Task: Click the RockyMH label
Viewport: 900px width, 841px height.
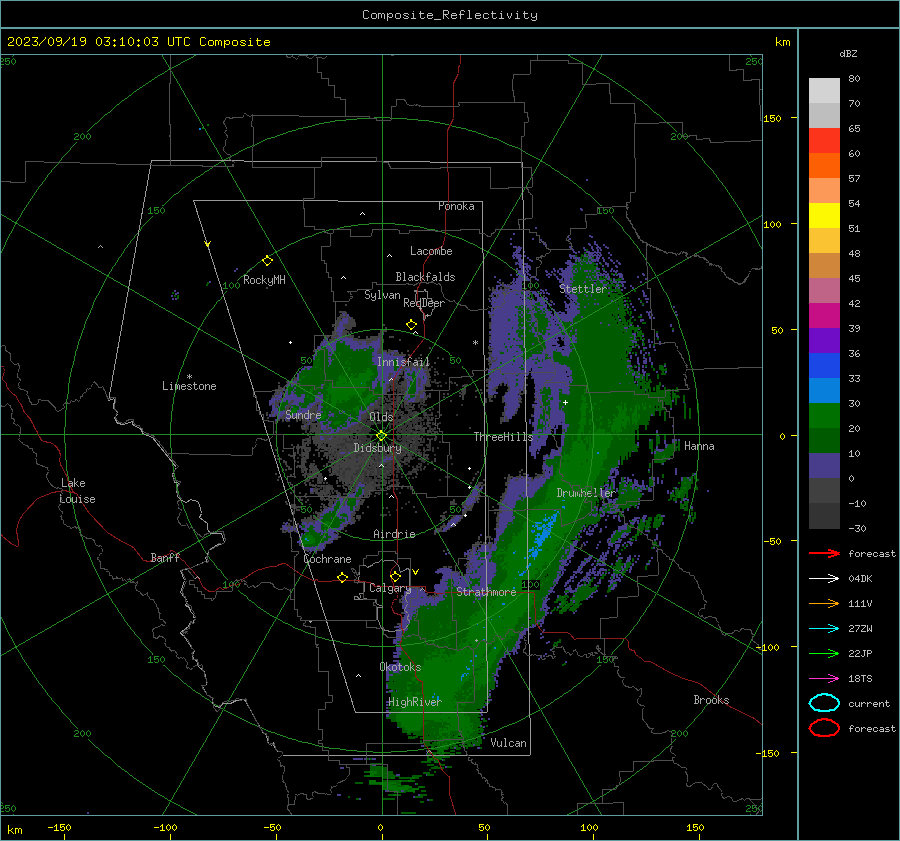Action: pos(264,280)
